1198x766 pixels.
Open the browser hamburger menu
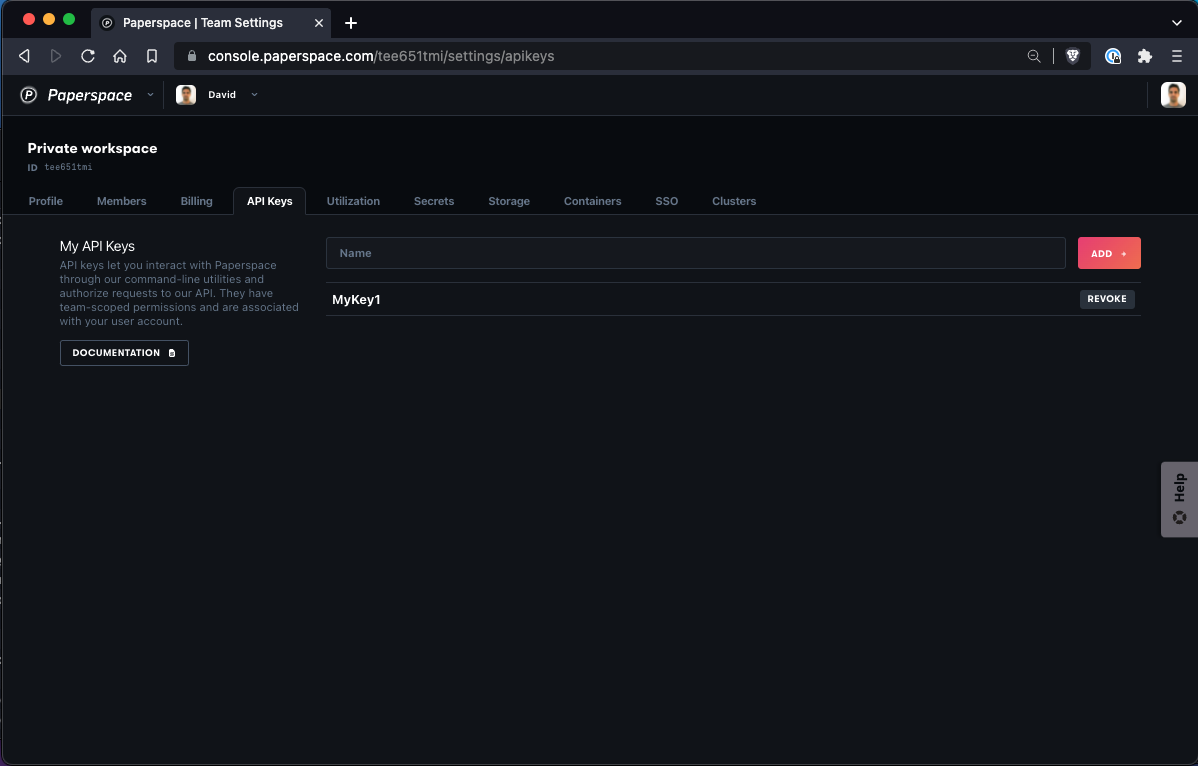click(x=1177, y=56)
